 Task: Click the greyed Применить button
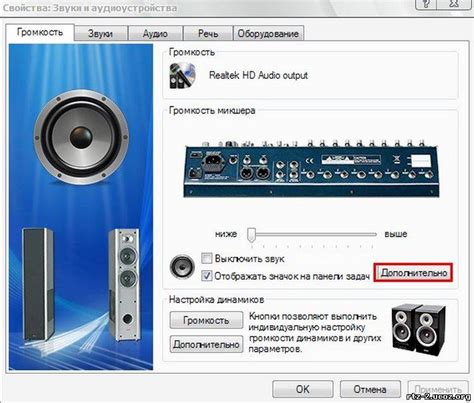438,389
